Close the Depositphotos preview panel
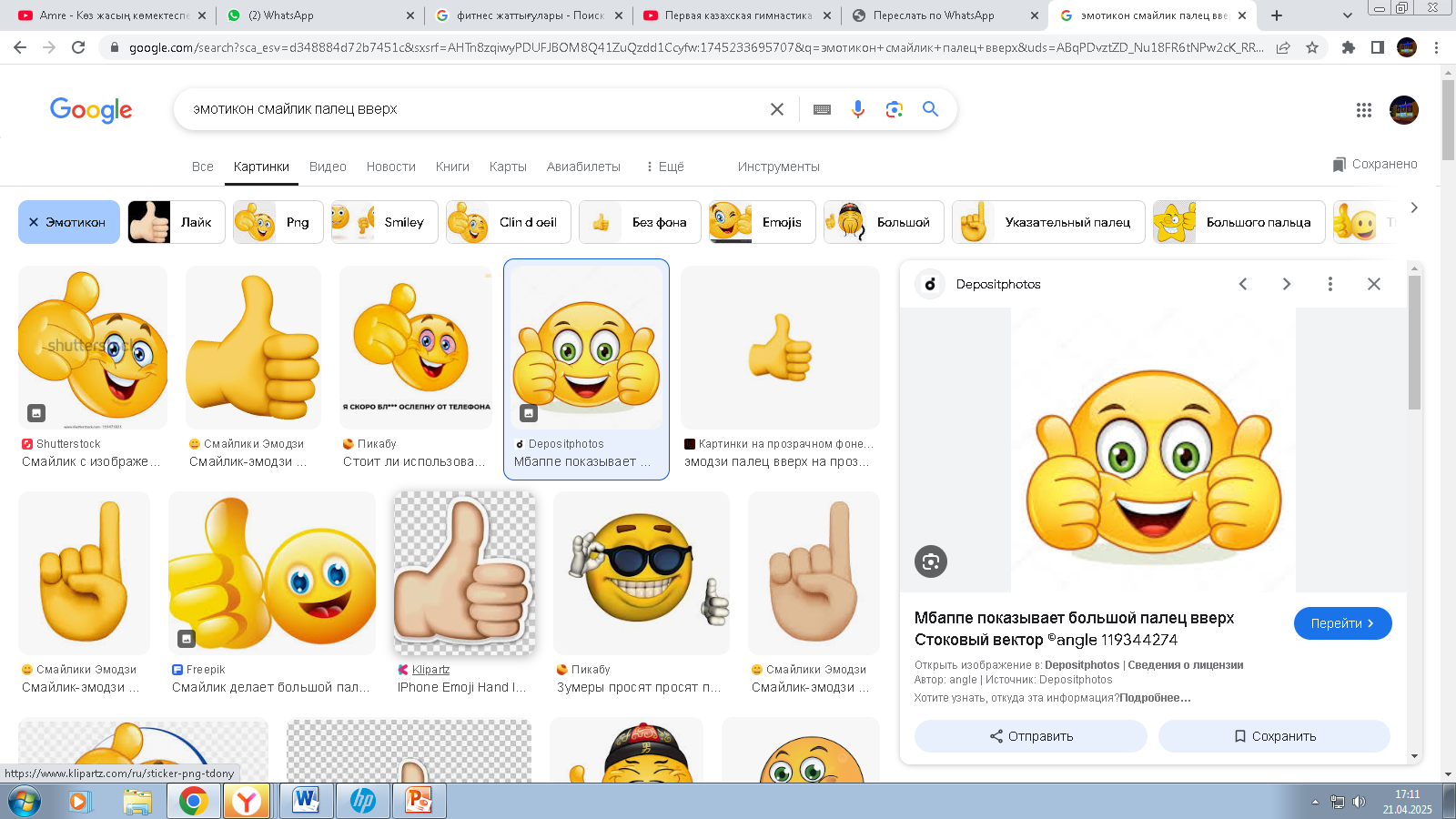1456x819 pixels. [1374, 284]
